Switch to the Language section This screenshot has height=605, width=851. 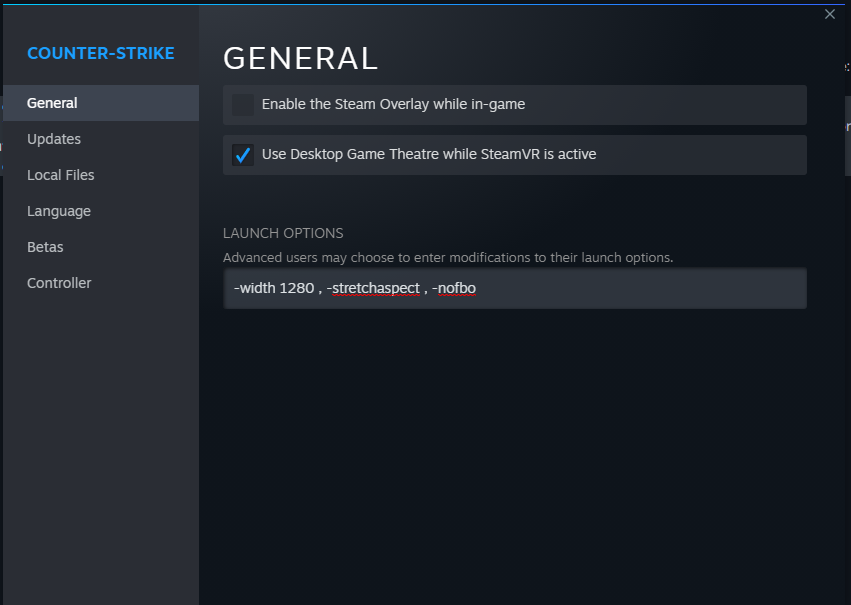pyautogui.click(x=101, y=211)
